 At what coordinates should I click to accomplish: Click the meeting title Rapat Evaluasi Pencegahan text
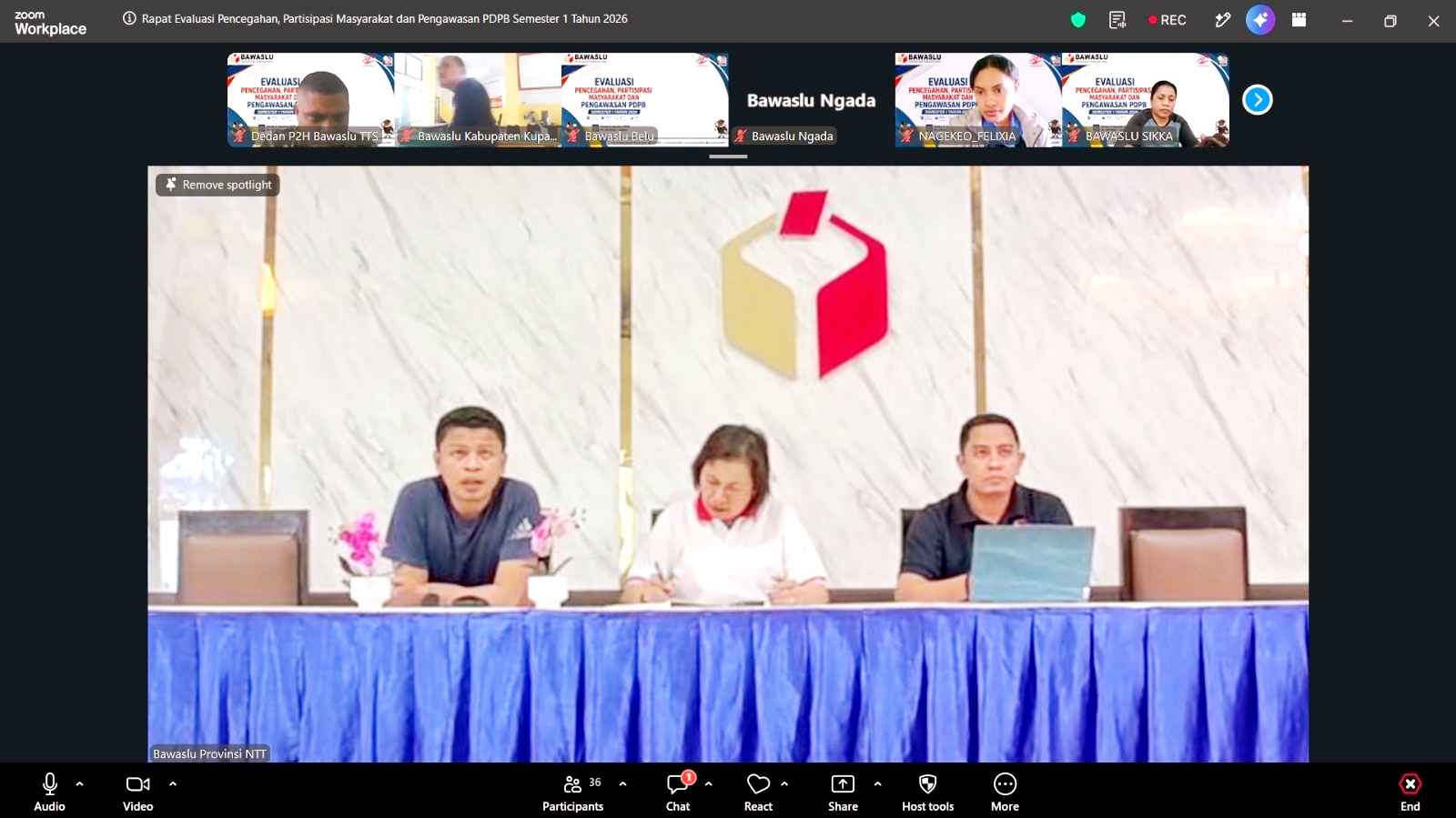click(x=385, y=18)
